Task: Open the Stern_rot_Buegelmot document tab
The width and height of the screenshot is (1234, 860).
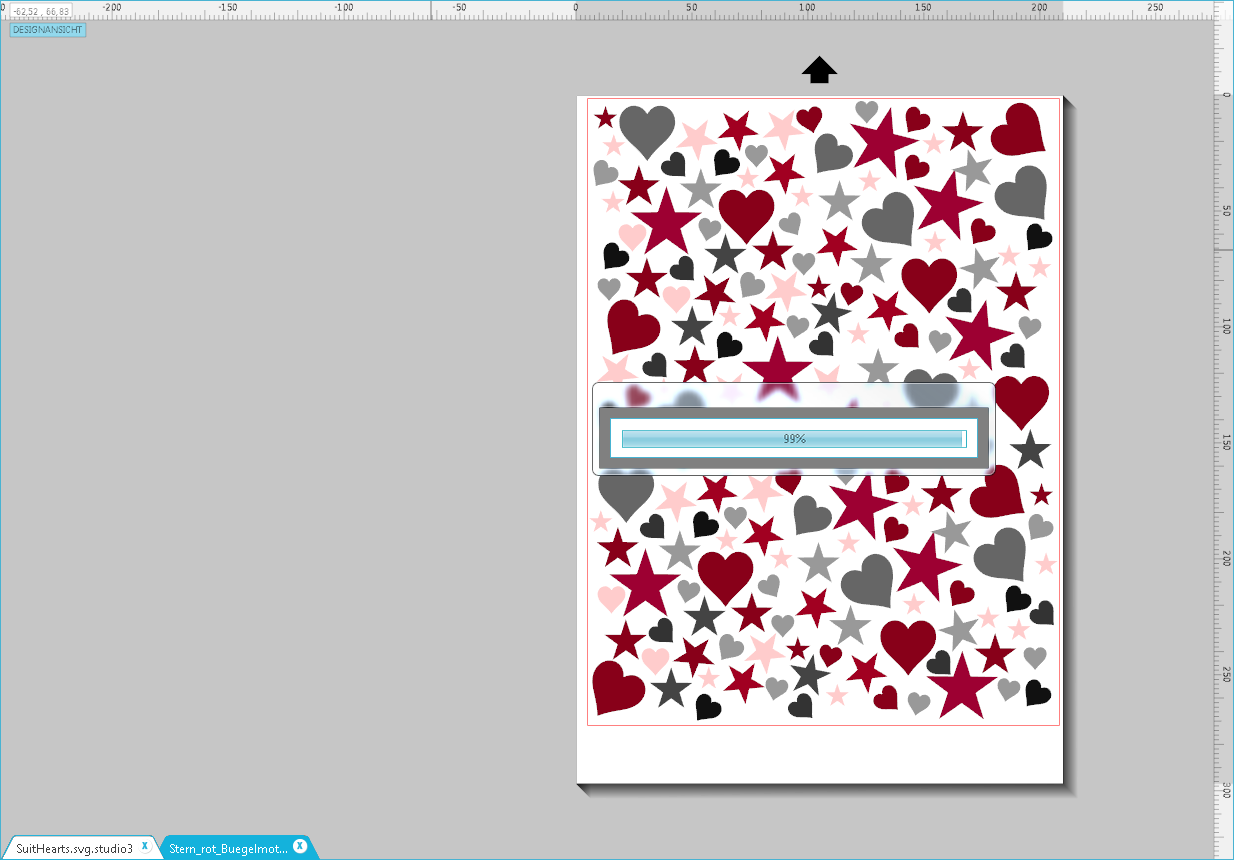Action: click(228, 848)
